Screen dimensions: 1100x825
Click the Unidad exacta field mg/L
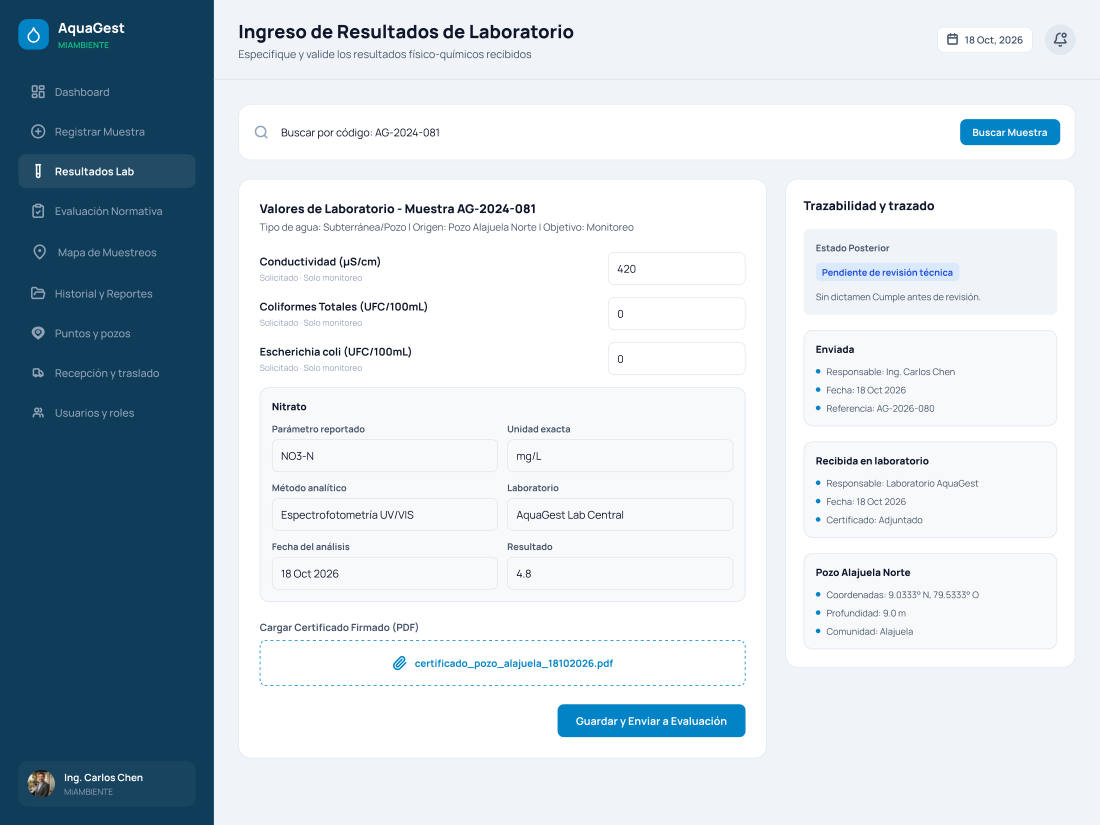(619, 456)
